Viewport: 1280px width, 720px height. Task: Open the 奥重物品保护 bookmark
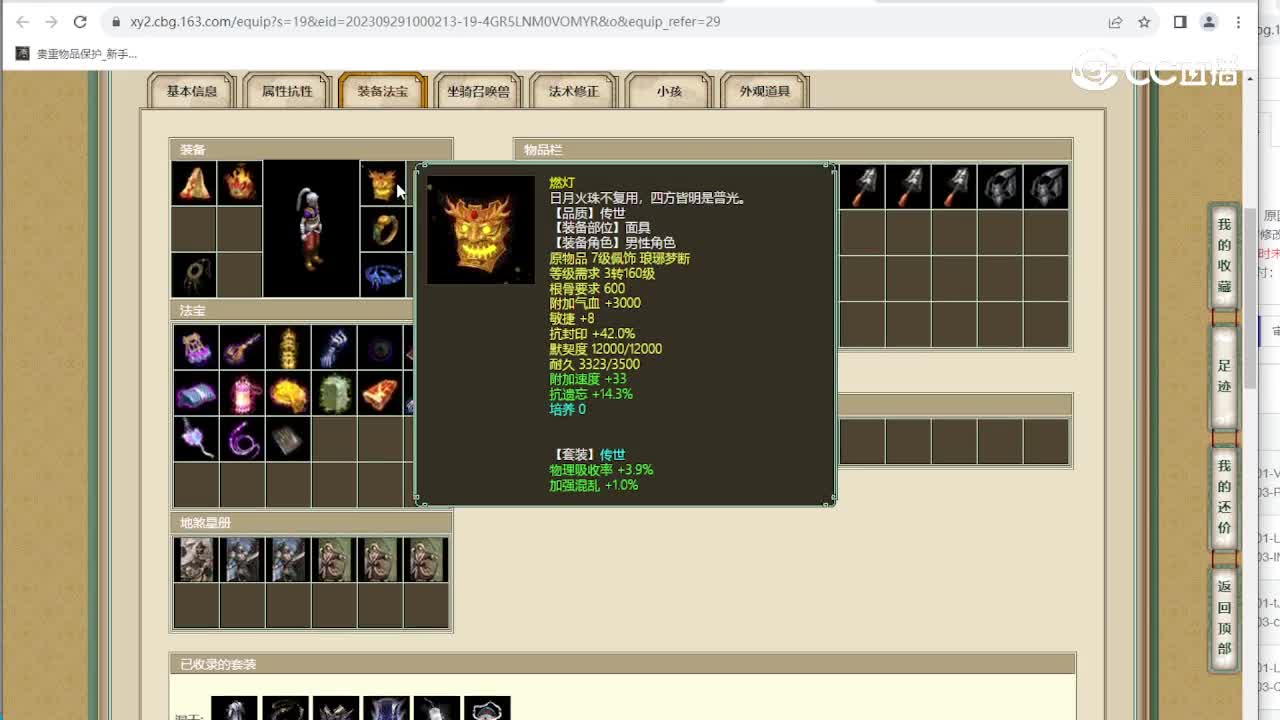point(77,54)
